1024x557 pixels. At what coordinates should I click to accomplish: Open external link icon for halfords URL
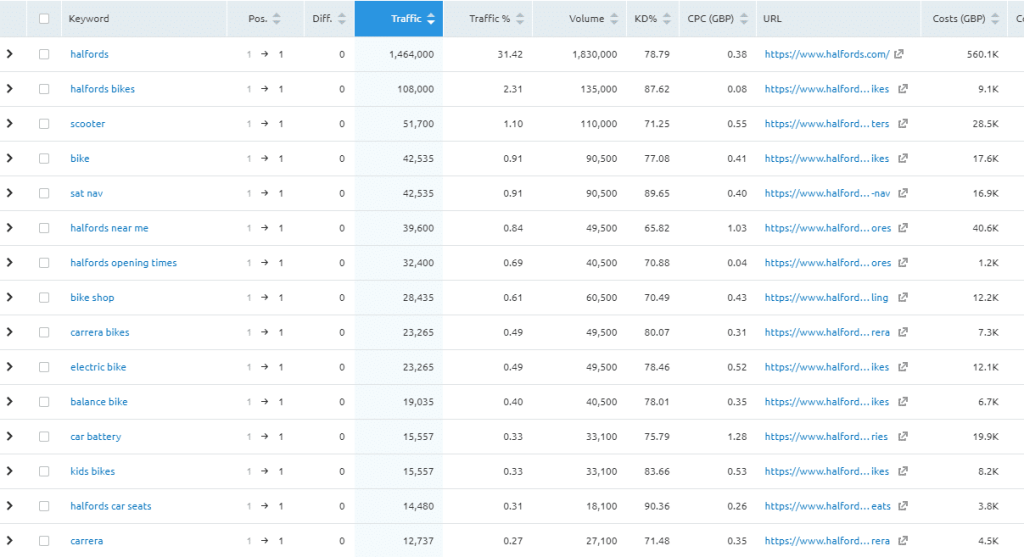(x=899, y=55)
